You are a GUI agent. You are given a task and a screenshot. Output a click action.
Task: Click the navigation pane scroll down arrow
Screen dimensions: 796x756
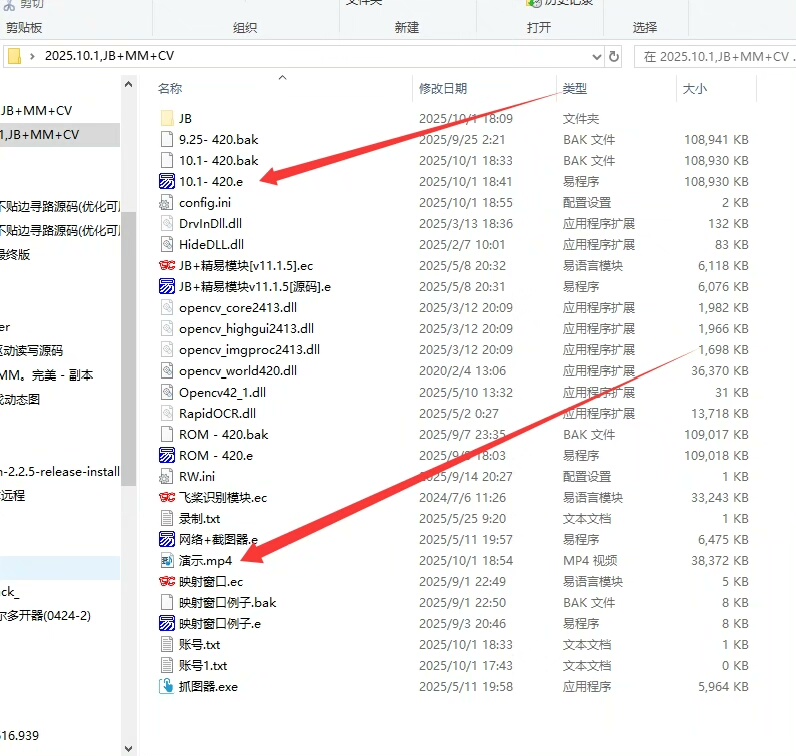pyautogui.click(x=128, y=748)
